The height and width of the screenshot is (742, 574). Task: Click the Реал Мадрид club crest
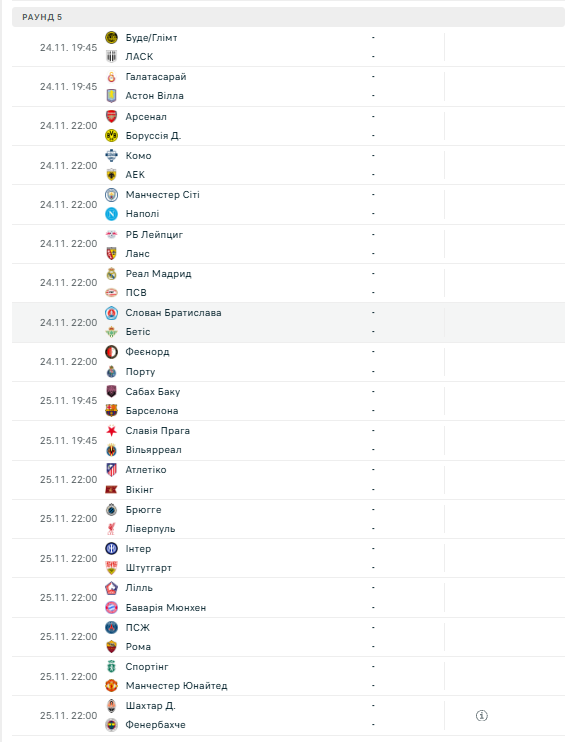(x=111, y=274)
